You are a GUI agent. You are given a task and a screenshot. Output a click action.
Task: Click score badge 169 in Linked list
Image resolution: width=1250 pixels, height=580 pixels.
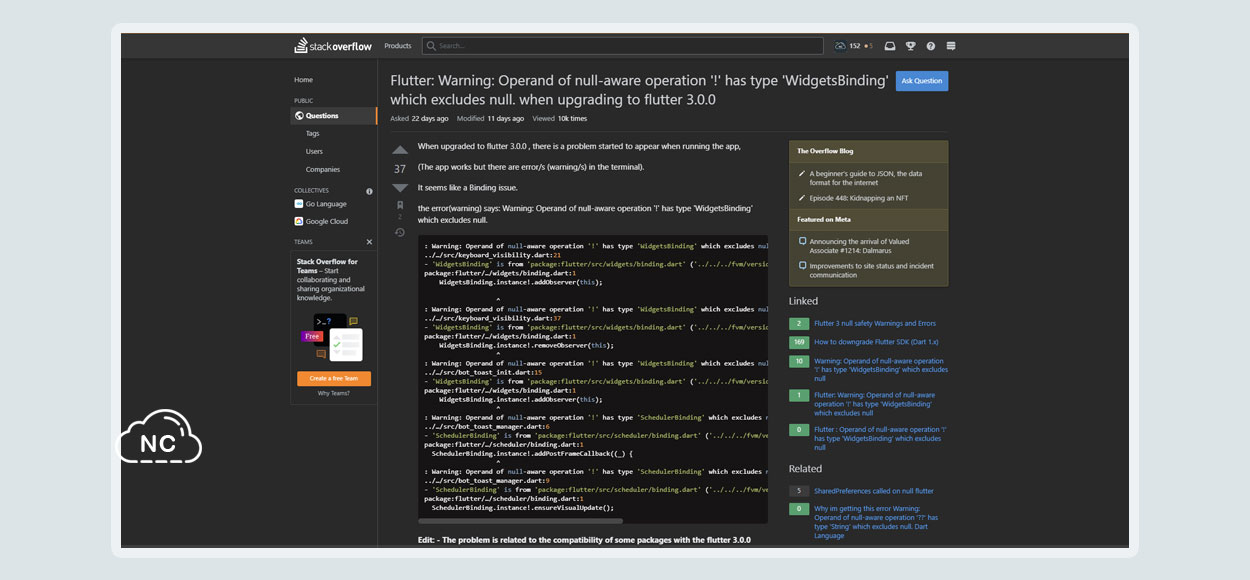pos(799,342)
